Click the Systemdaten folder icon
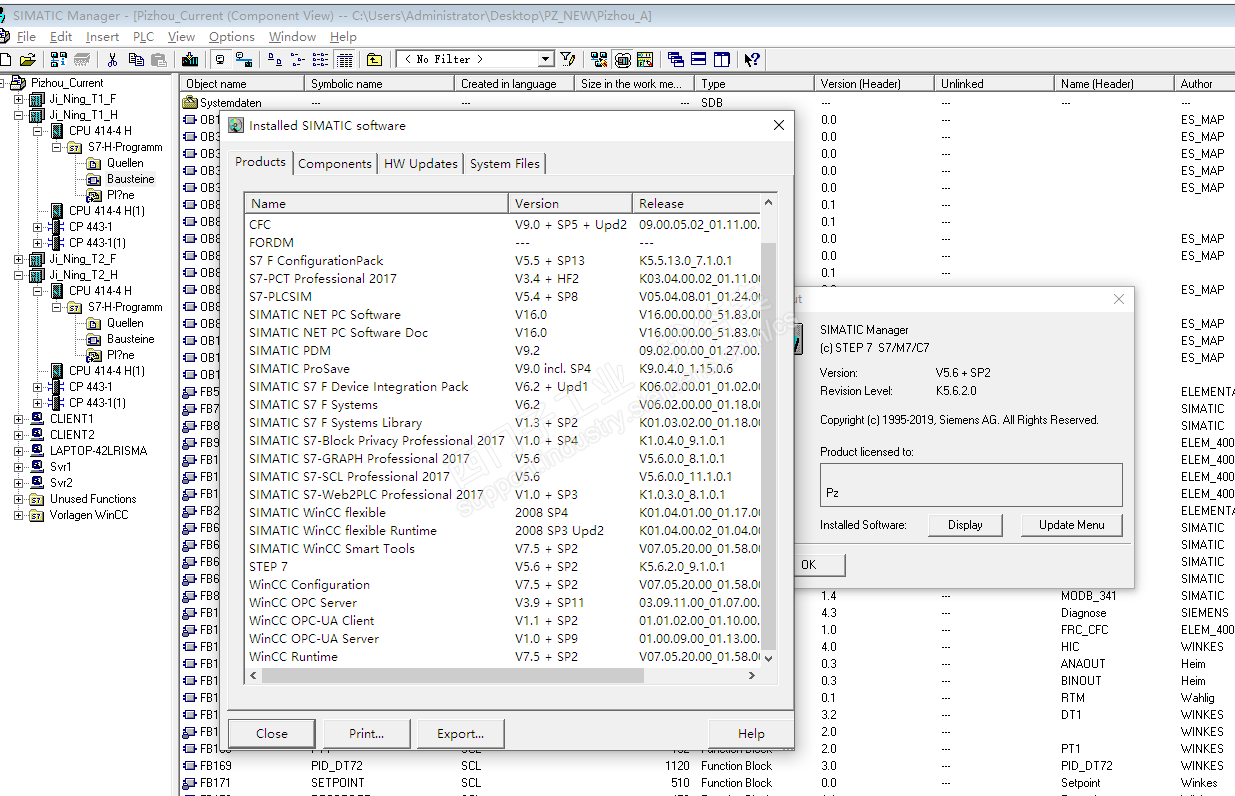1235x796 pixels. pos(190,102)
